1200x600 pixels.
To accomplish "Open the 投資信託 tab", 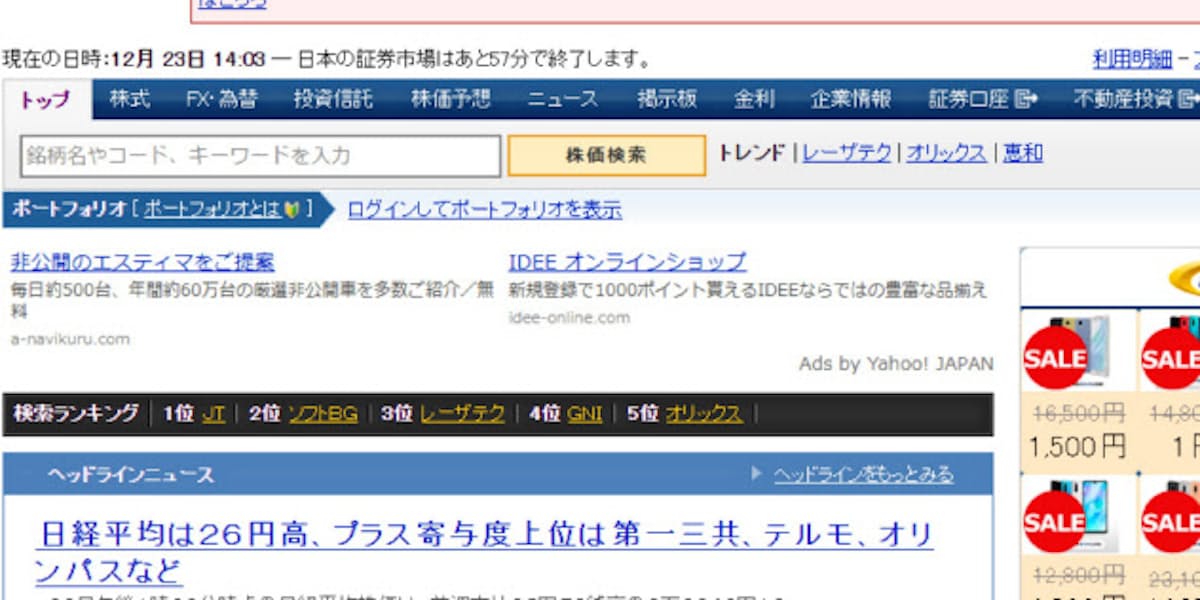I will (333, 100).
